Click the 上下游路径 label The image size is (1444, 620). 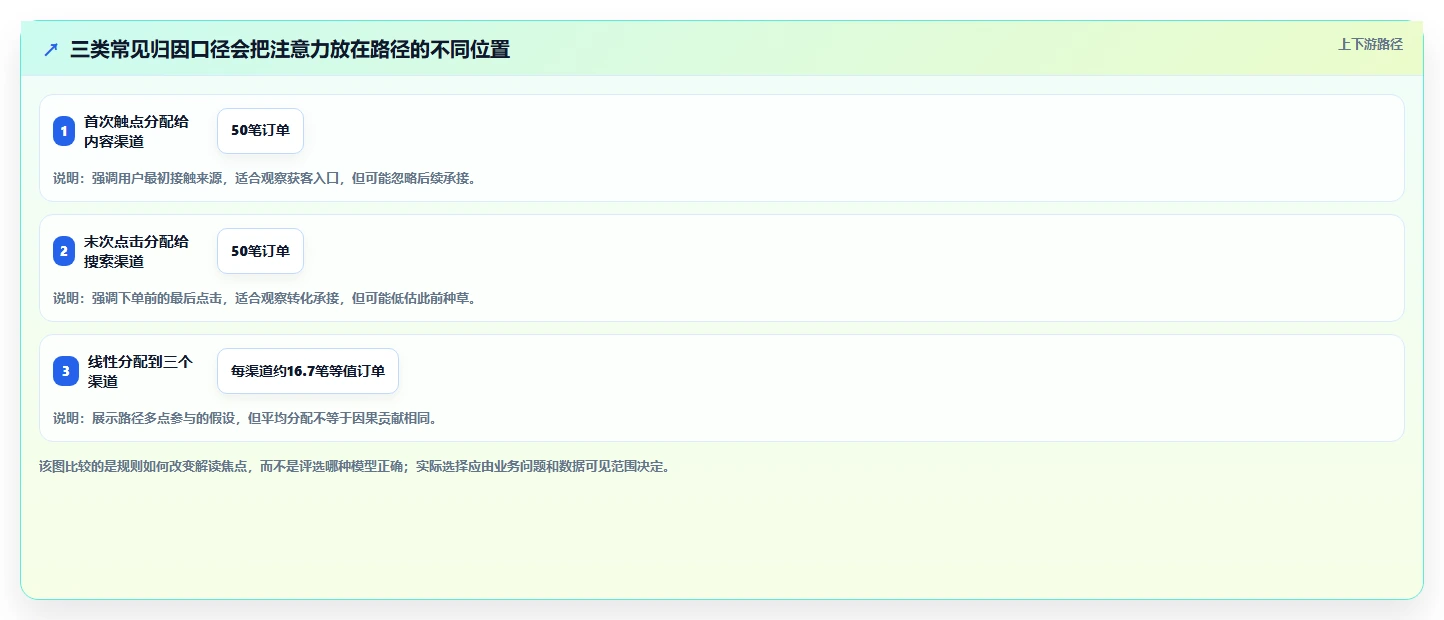pyautogui.click(x=1371, y=44)
